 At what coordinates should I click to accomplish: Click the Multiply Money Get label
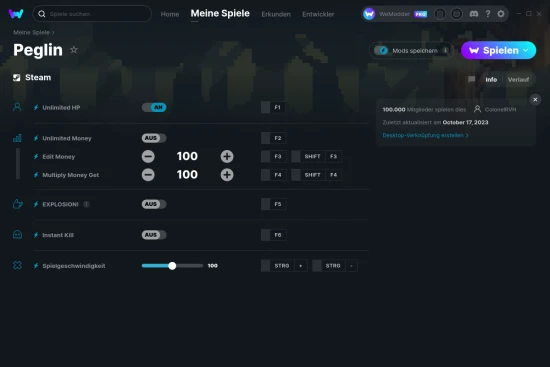click(71, 175)
